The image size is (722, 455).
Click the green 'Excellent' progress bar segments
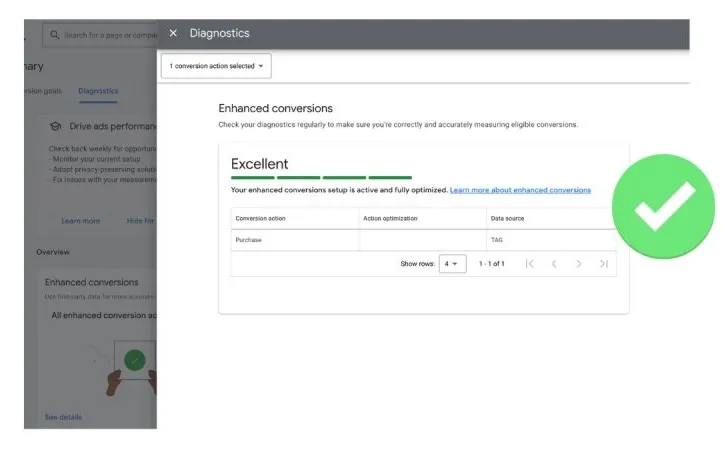pos(321,177)
